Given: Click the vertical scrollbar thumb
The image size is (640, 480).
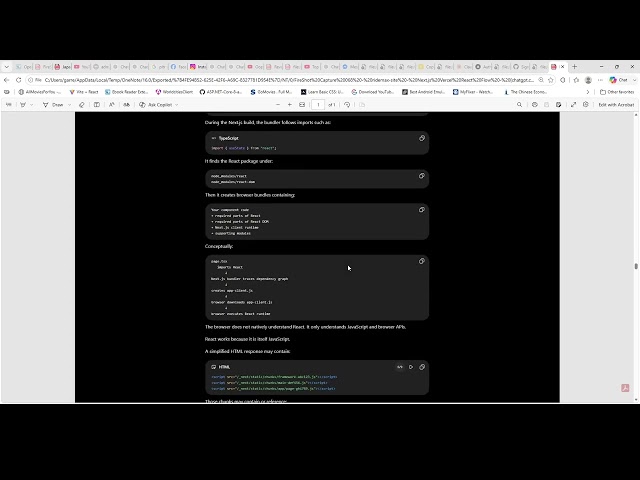Looking at the screenshot, I should point(636,266).
